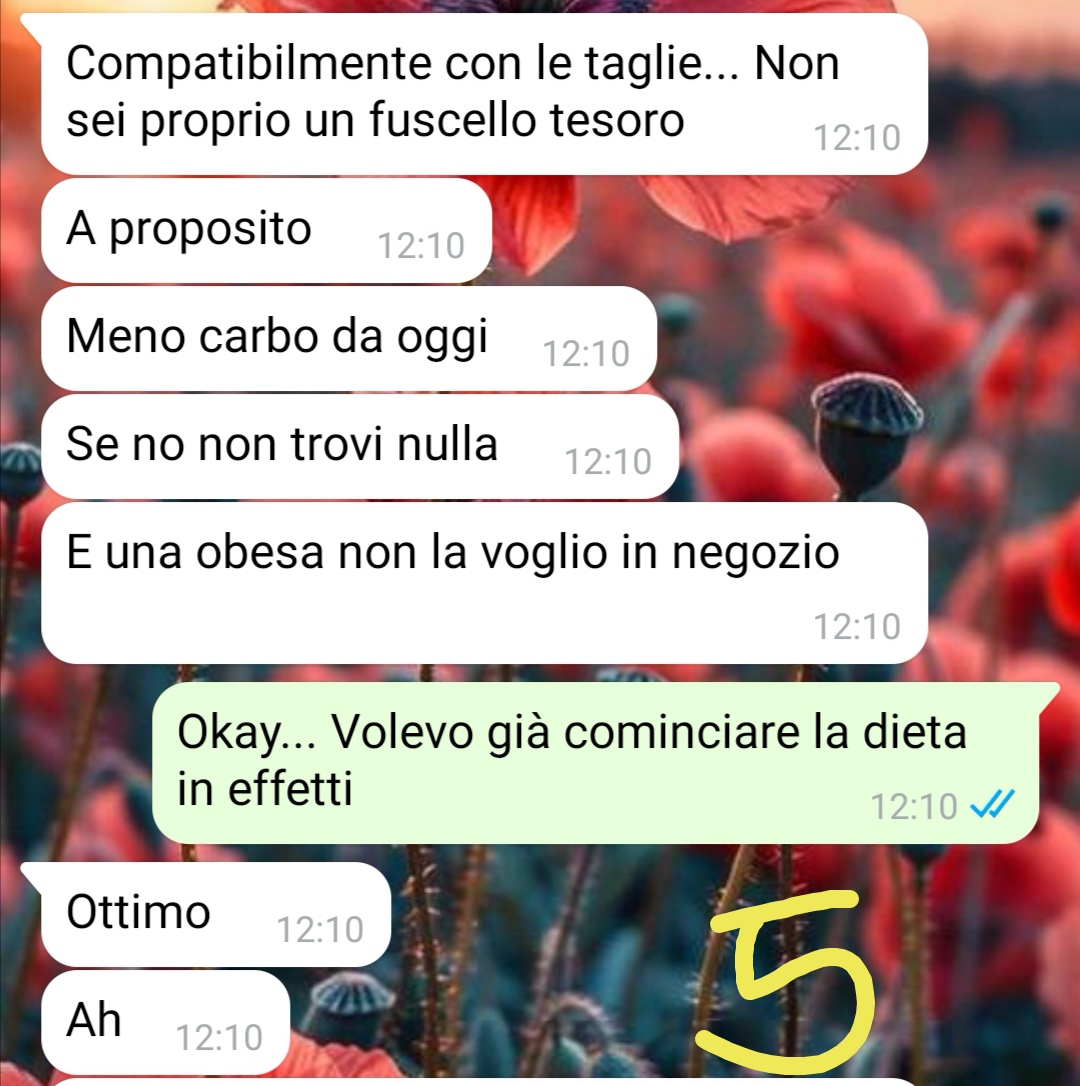Select the 'Ottimo' message bubble
This screenshot has height=1086, width=1080.
215,914
